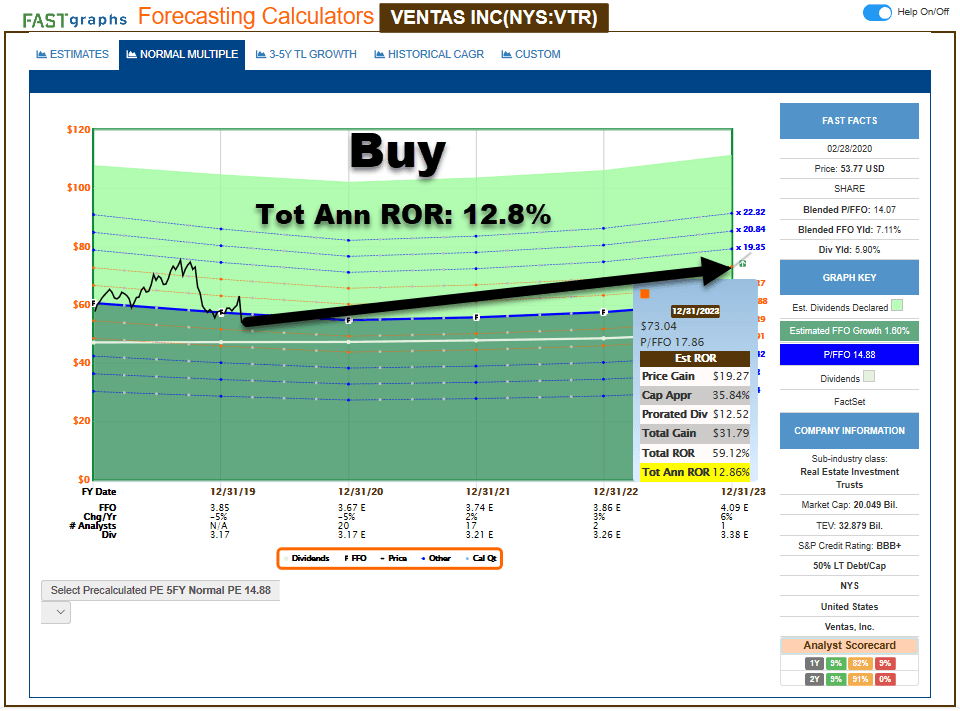960x711 pixels.
Task: Click the chart icon beside CUSTOM
Action: tap(506, 55)
